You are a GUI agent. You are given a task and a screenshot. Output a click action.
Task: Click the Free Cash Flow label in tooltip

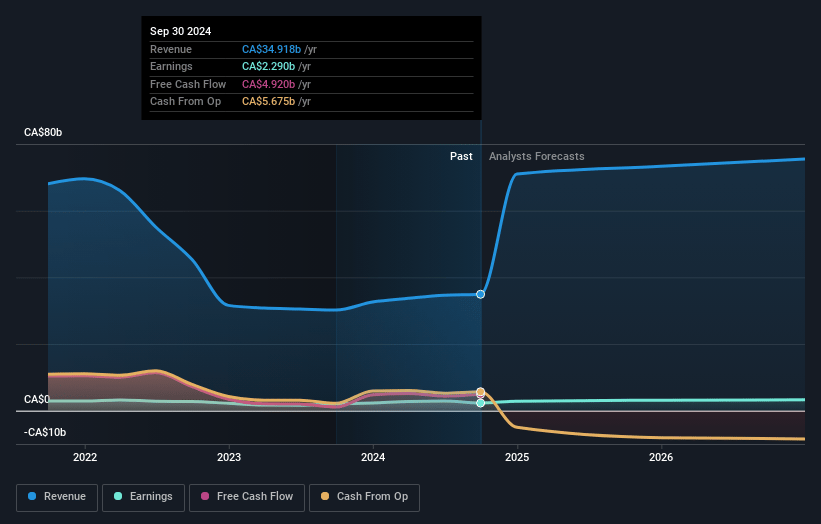point(188,84)
